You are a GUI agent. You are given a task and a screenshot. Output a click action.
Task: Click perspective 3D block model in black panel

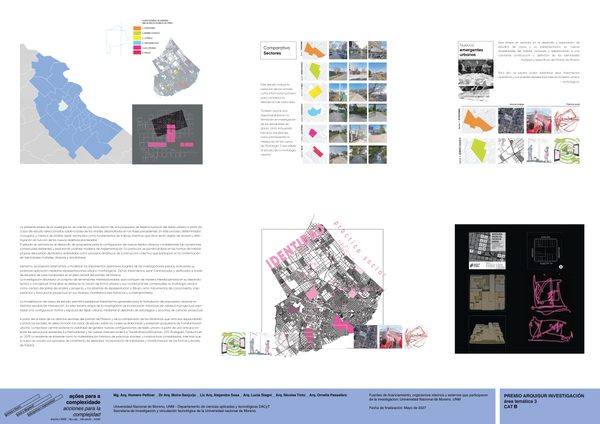tap(487, 333)
